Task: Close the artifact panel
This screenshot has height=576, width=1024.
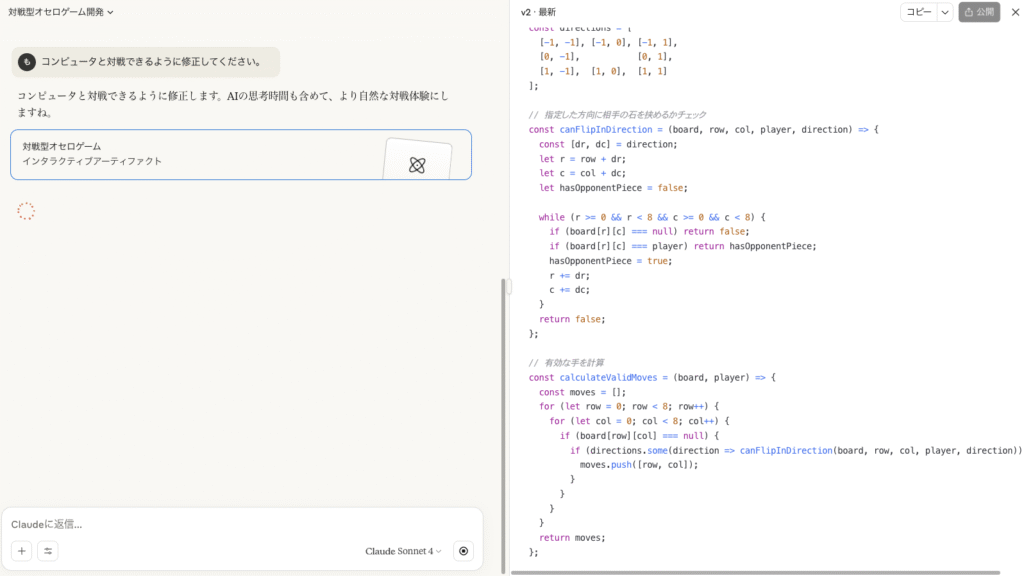Action: click(x=1015, y=12)
